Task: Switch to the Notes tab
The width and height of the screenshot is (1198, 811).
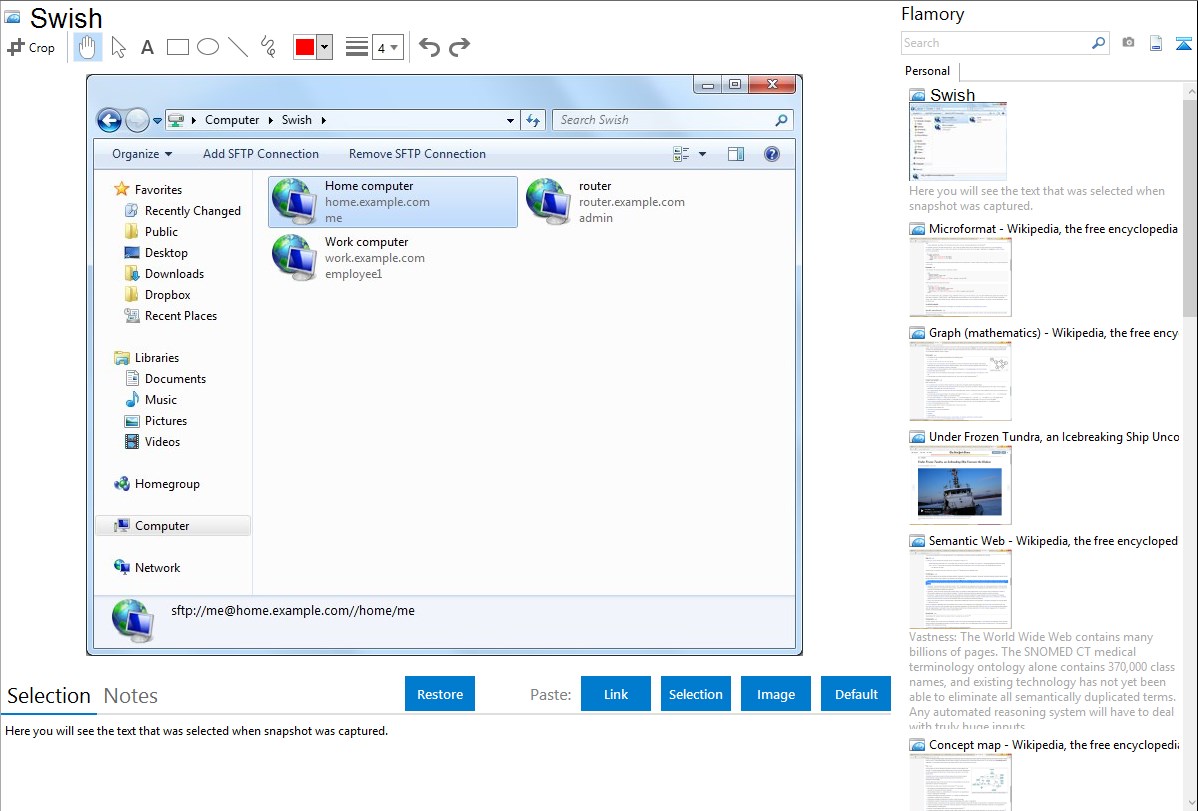Action: 131,696
